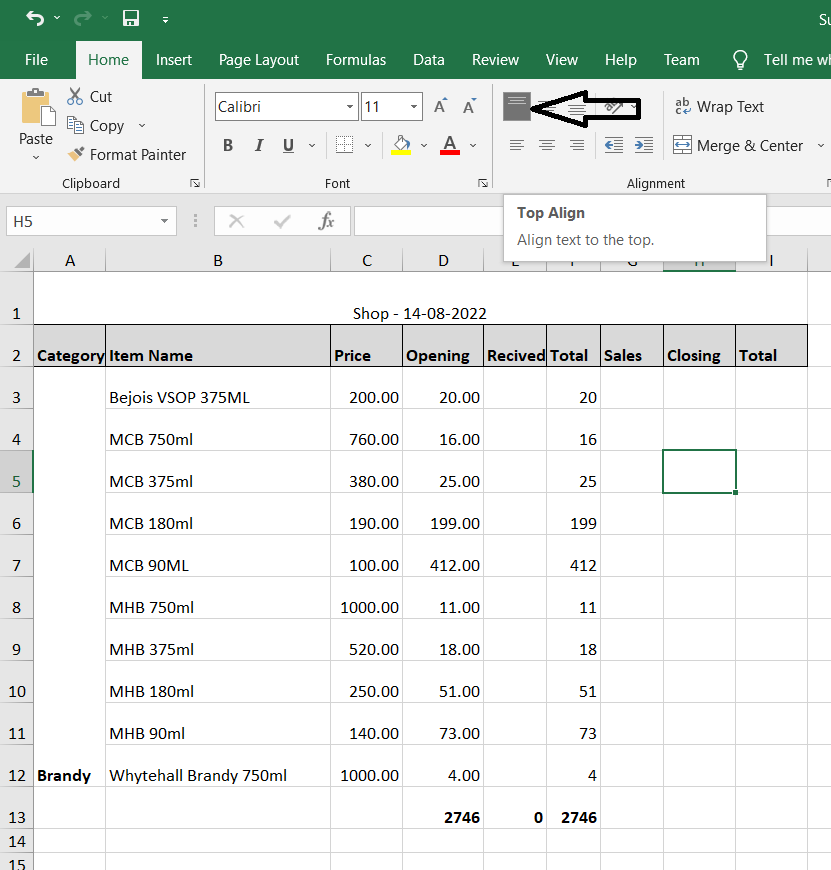This screenshot has width=831, height=870.
Task: Open the Undo history dropdown arrow
Action: click(57, 18)
